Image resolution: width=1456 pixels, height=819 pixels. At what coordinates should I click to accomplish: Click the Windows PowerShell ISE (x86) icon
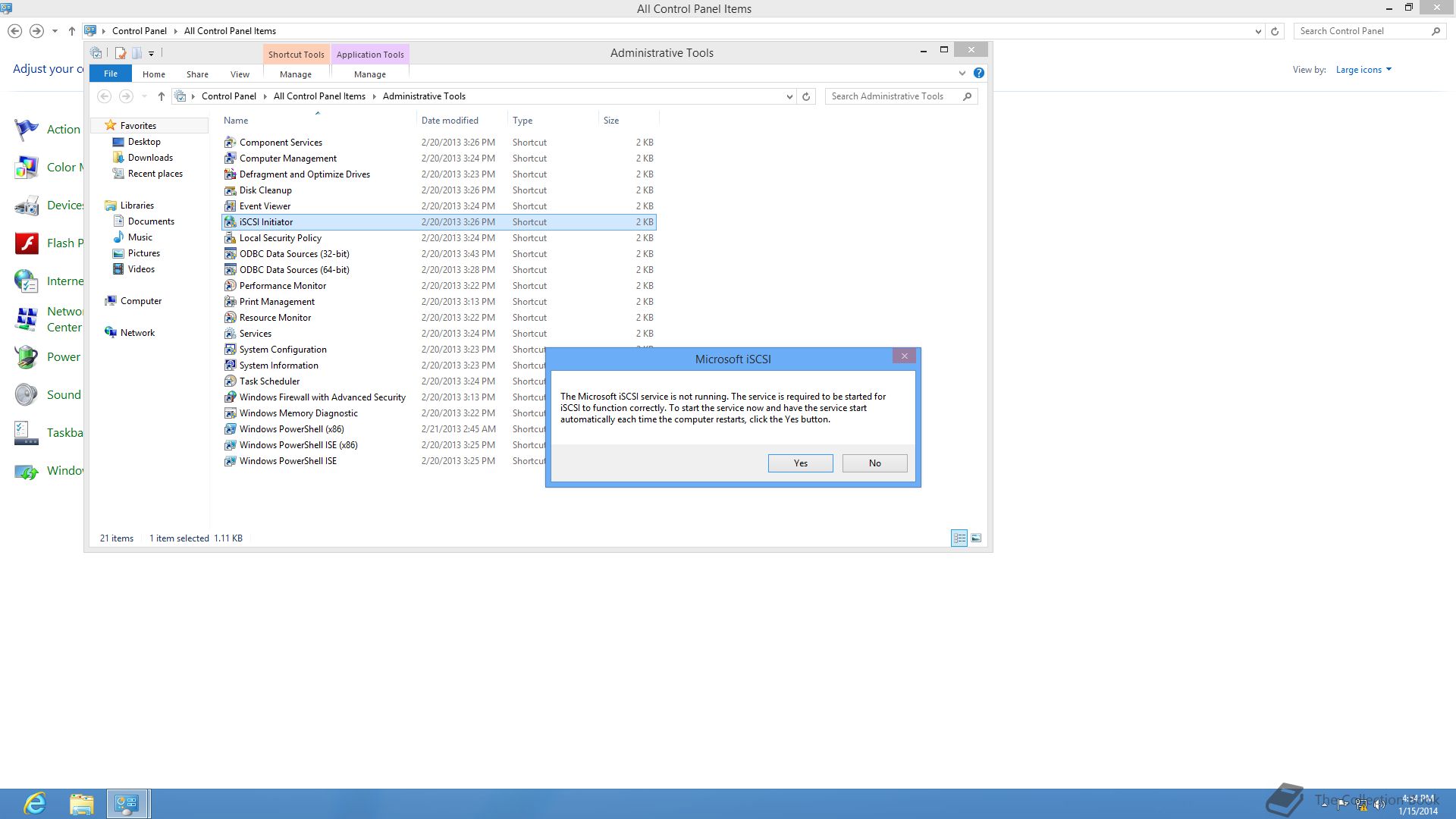point(230,445)
